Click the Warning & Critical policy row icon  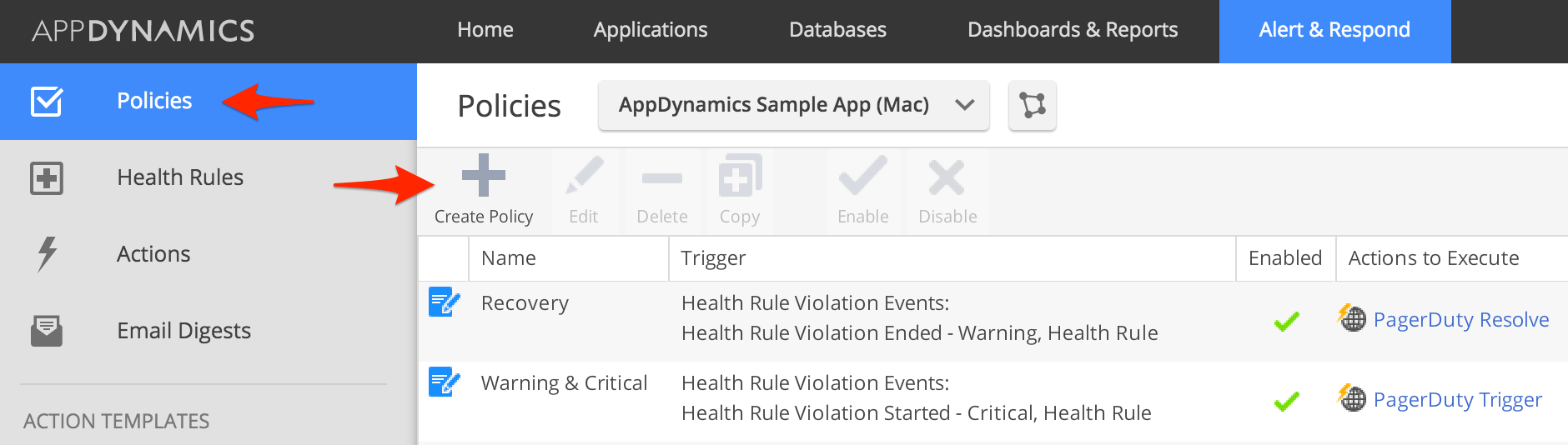click(444, 382)
